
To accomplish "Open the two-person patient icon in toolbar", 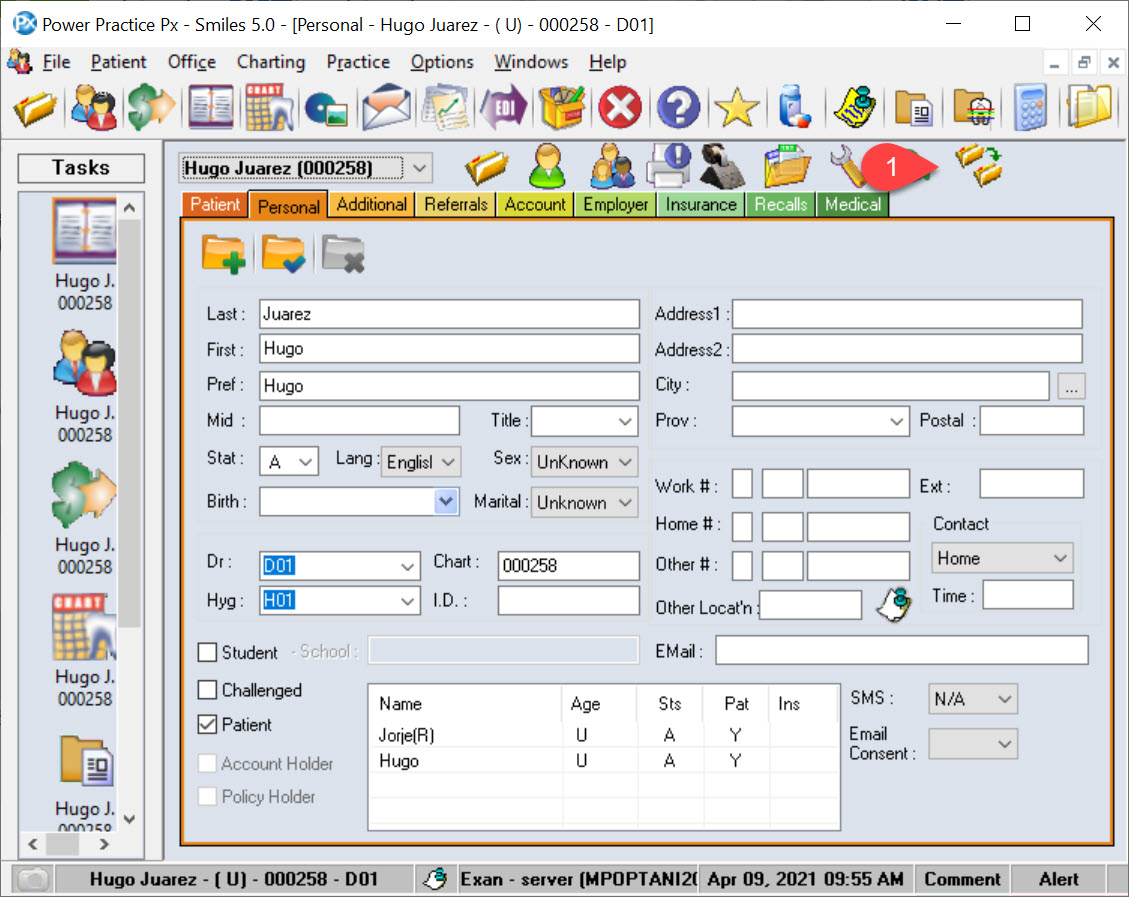I will 94,108.
